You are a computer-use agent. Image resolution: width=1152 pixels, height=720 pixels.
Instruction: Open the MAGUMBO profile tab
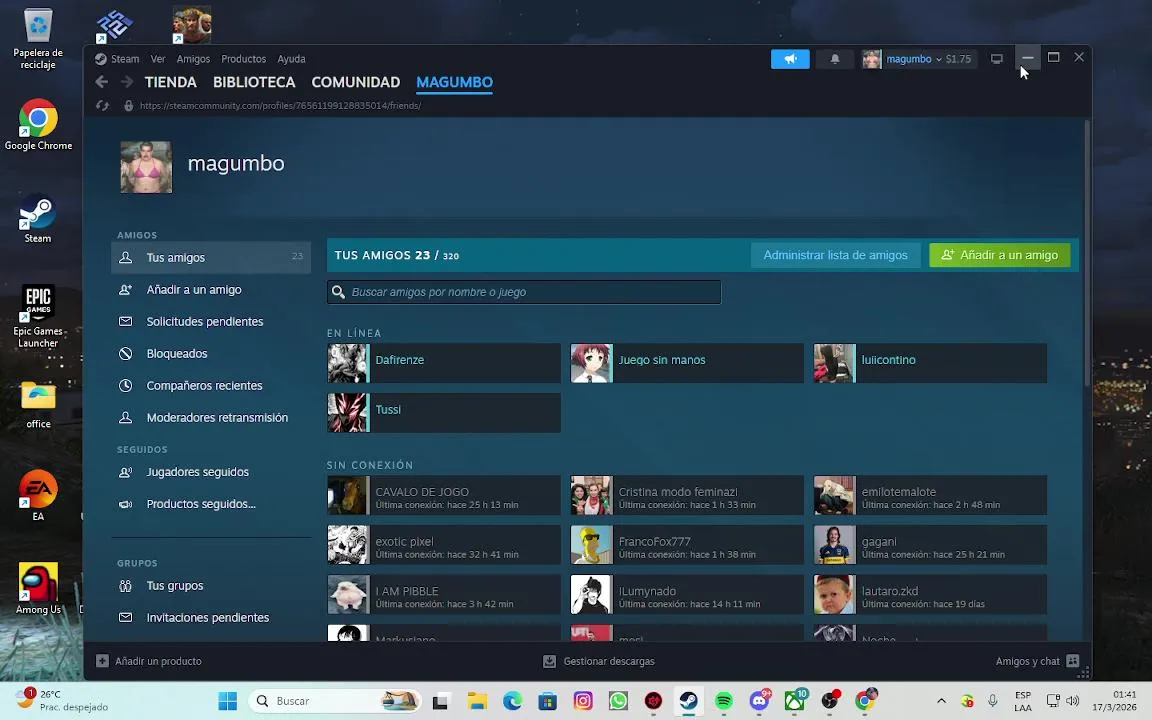point(454,82)
